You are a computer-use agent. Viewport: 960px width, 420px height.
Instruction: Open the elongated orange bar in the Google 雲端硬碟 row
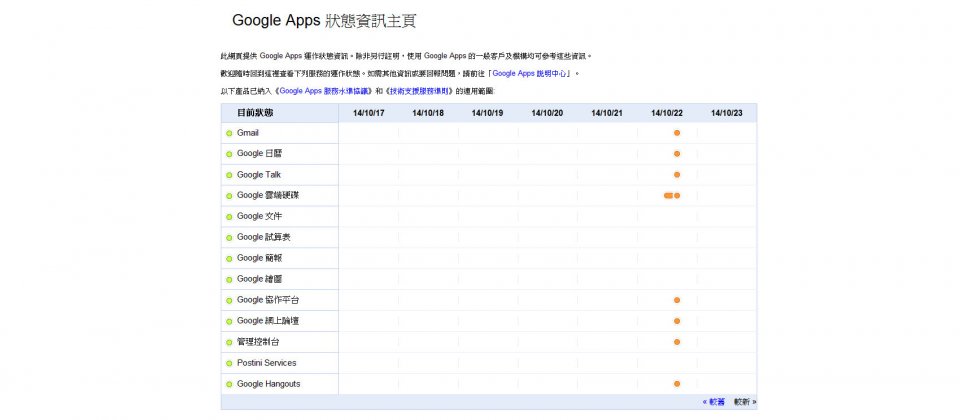tap(669, 195)
